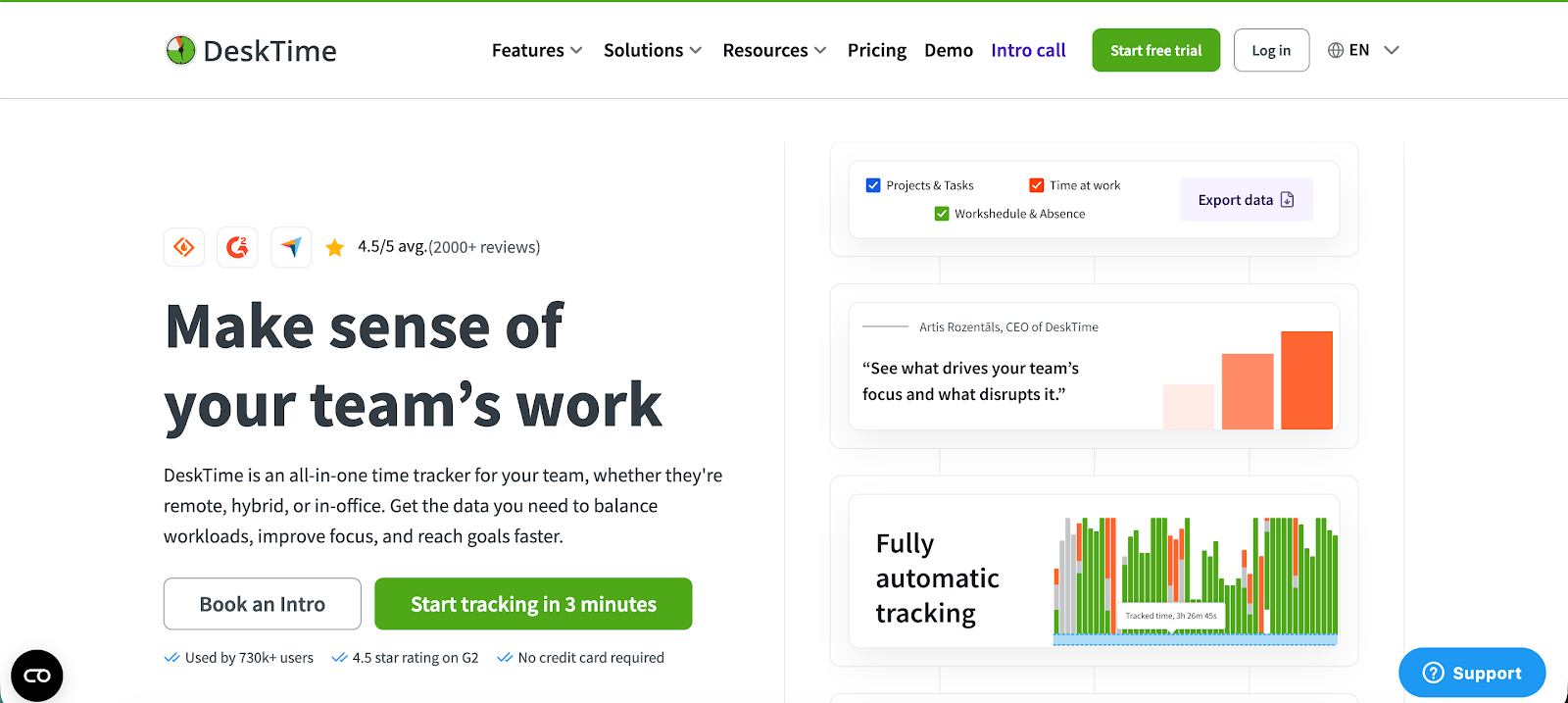Click the 4.5/5 avg. rating text
1568x703 pixels.
point(392,246)
